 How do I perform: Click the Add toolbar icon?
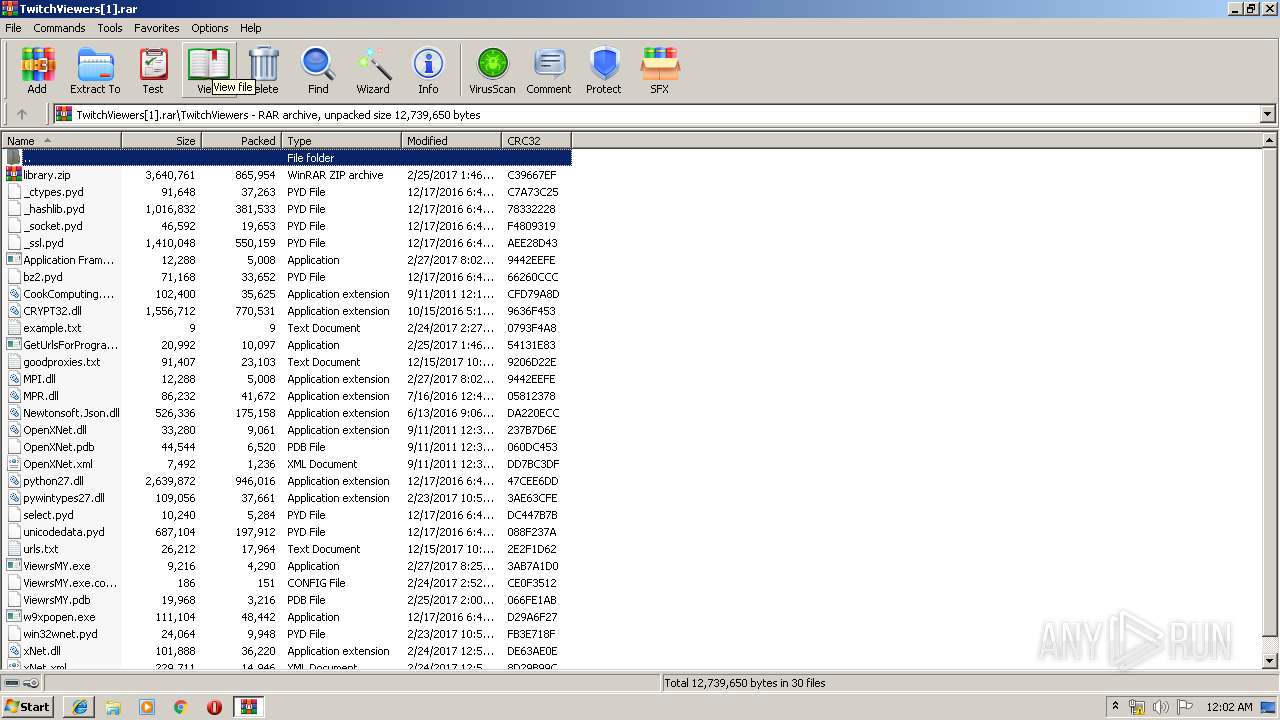coord(37,70)
